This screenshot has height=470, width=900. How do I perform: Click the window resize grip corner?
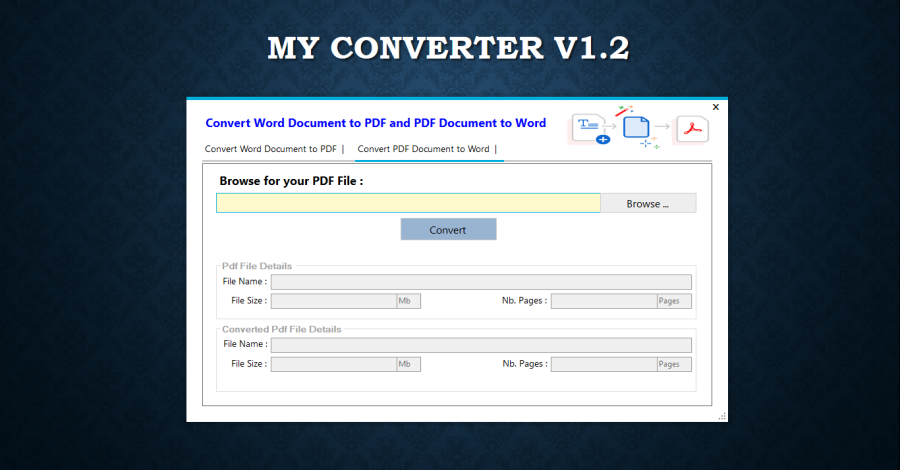(723, 417)
